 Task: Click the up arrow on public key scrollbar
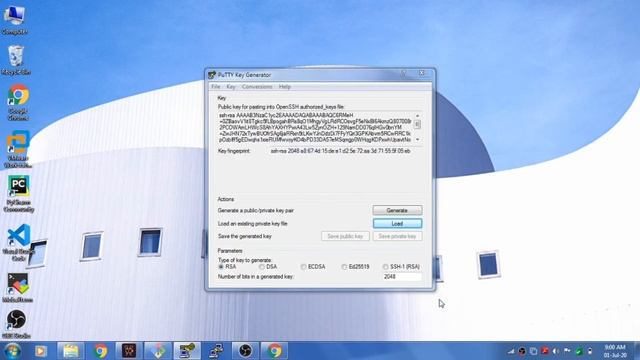pos(417,116)
